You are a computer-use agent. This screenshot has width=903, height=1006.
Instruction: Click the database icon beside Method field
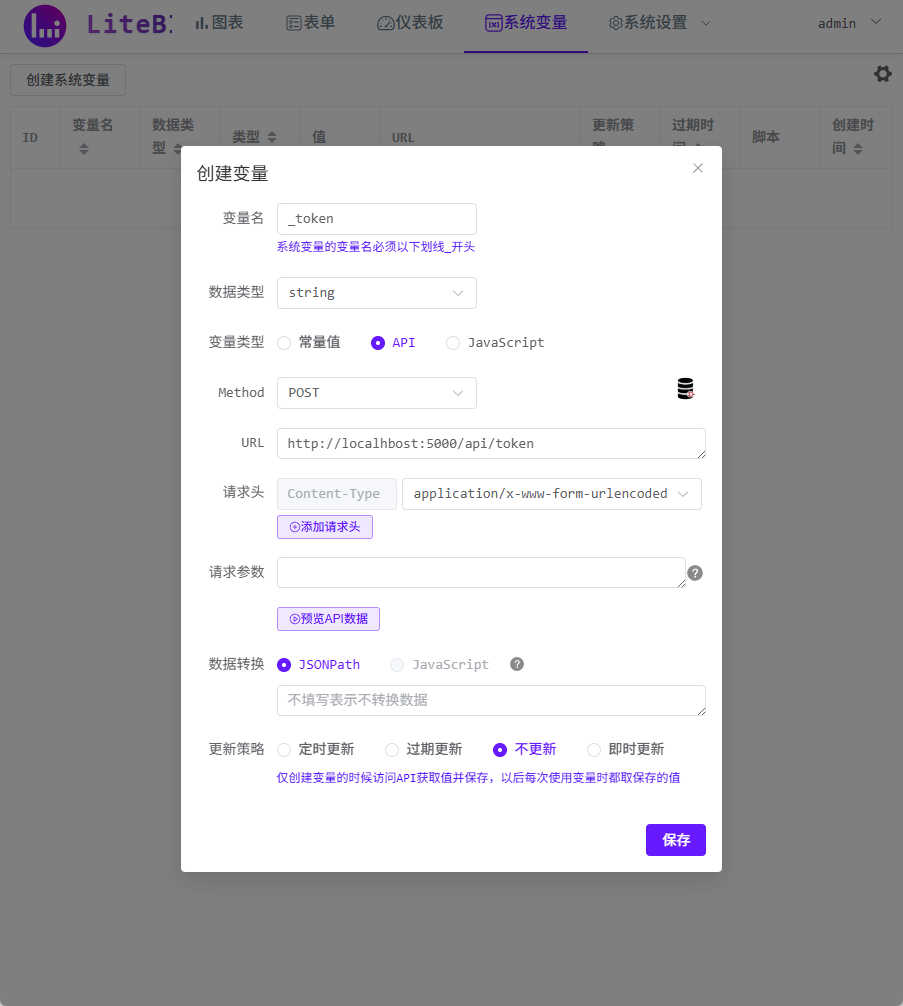684,388
